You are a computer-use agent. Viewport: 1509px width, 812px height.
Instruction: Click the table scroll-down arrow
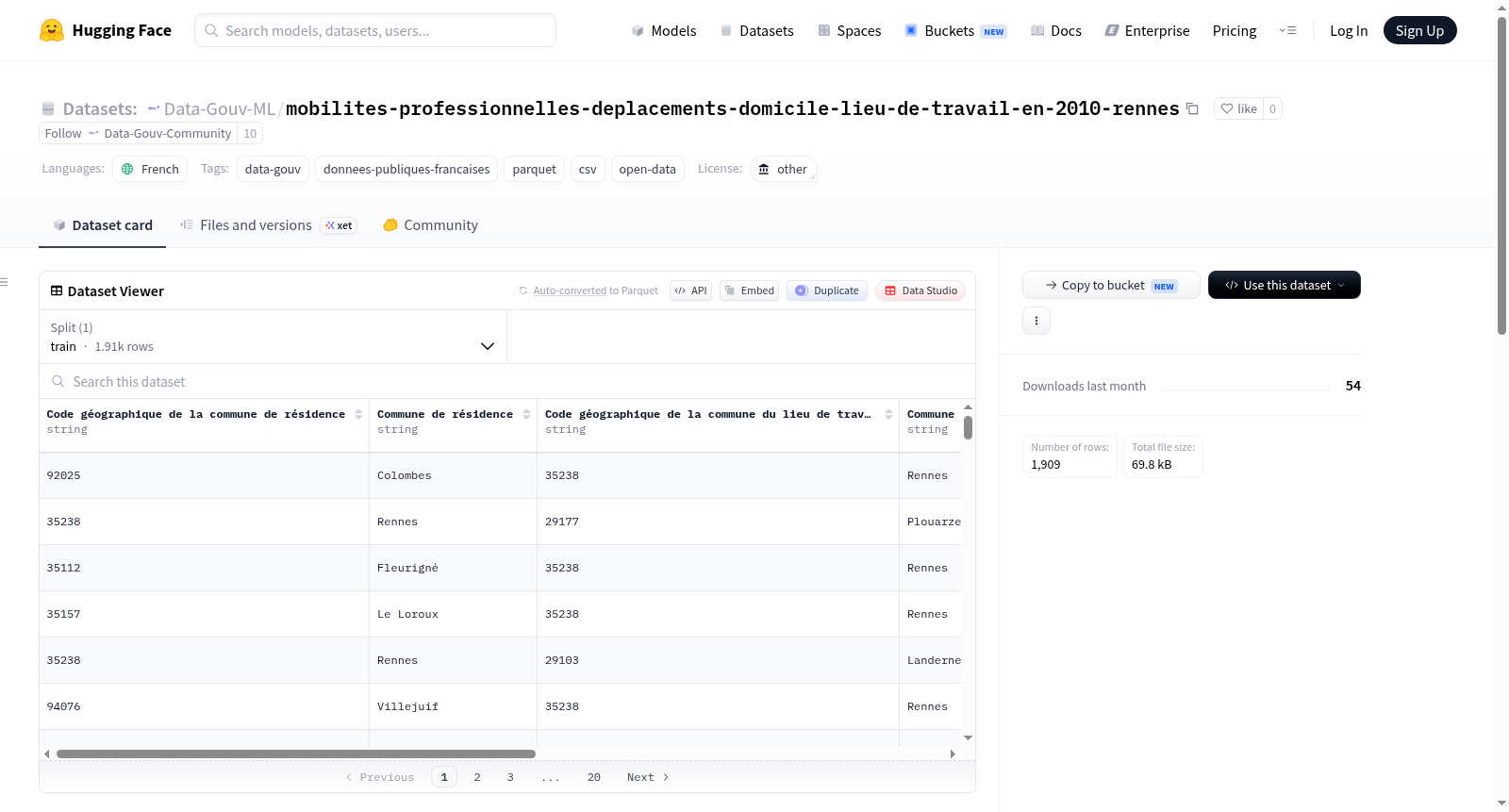pyautogui.click(x=968, y=737)
